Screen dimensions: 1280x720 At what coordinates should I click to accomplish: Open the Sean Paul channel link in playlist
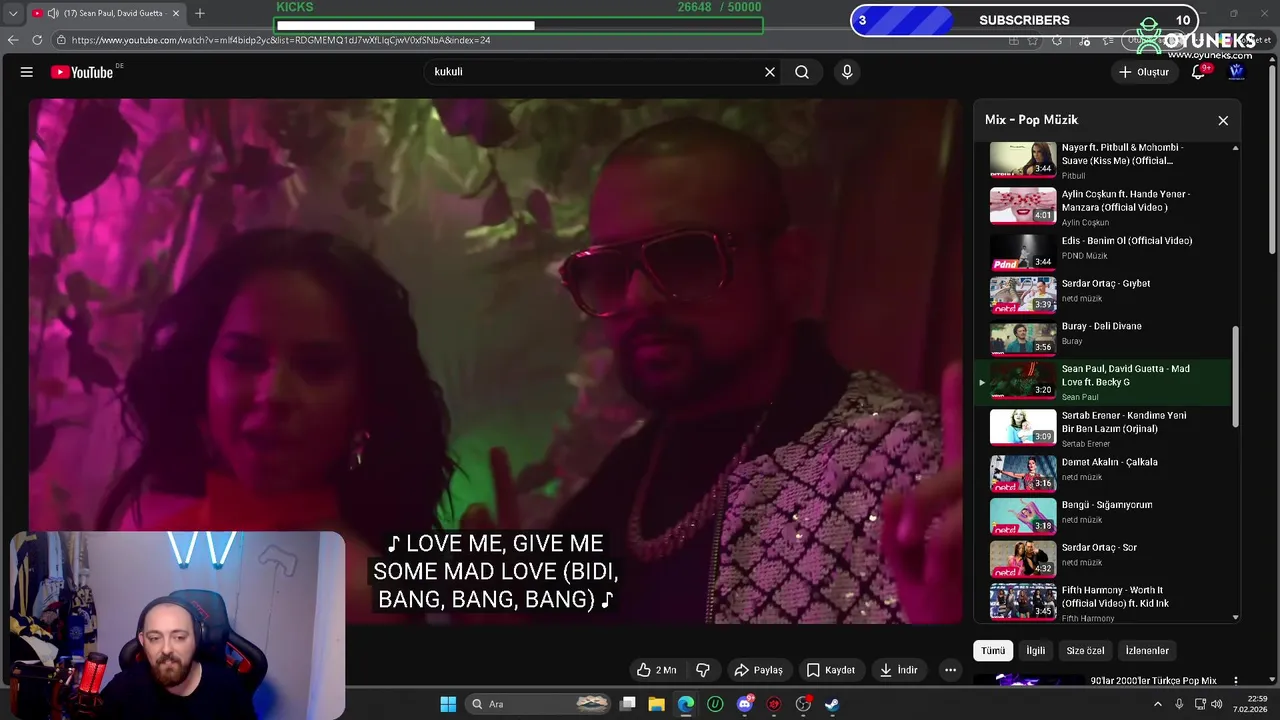pos(1080,397)
